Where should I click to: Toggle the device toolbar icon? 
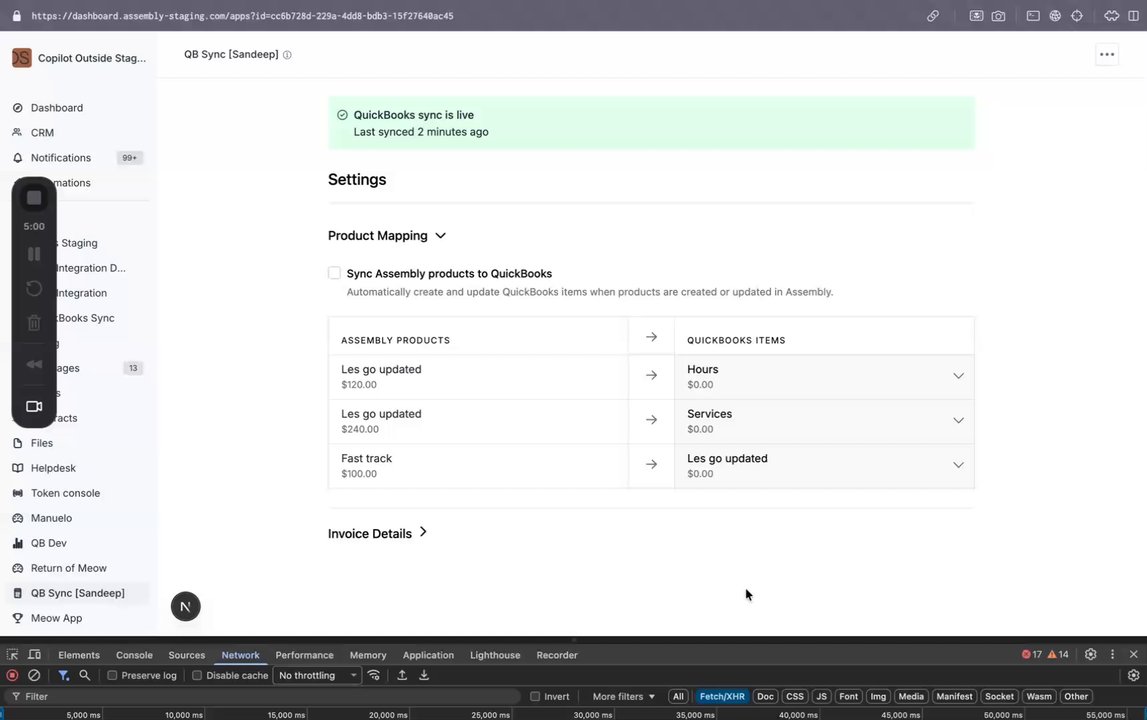coord(37,655)
